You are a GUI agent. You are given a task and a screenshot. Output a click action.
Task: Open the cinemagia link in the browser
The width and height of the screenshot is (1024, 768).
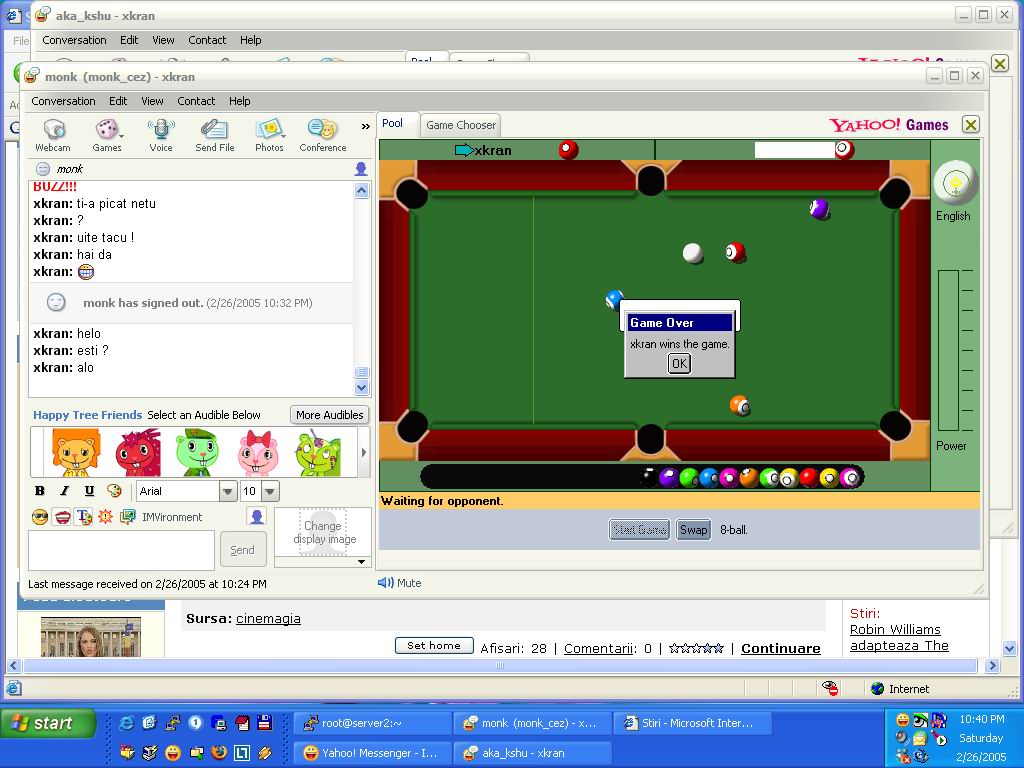pyautogui.click(x=268, y=618)
